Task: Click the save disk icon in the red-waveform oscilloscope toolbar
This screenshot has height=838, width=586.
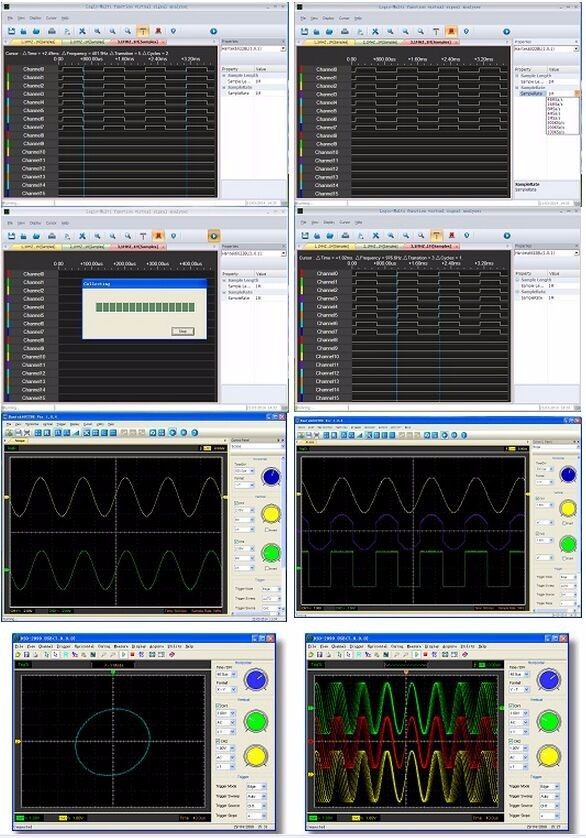Action: pyautogui.click(x=320, y=654)
